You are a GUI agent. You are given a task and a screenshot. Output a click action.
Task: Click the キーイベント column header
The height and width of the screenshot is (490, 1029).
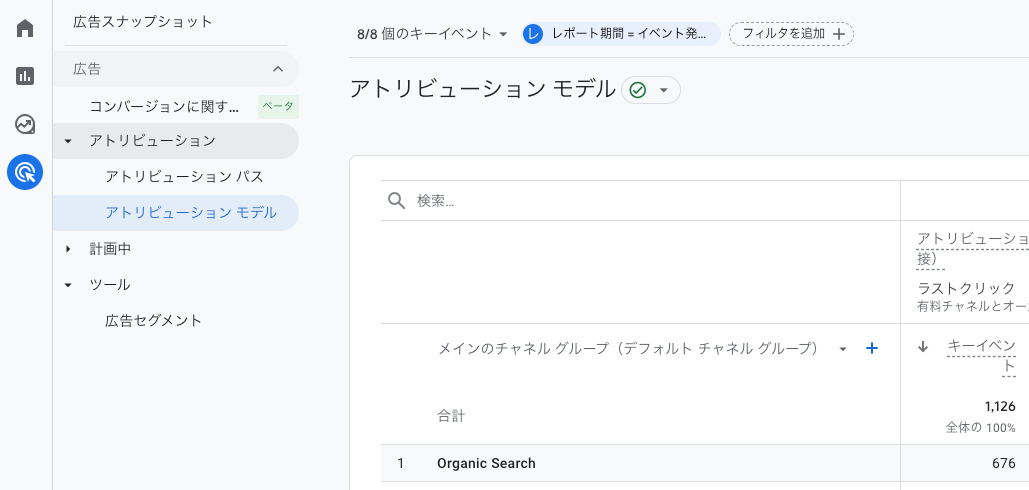point(982,355)
